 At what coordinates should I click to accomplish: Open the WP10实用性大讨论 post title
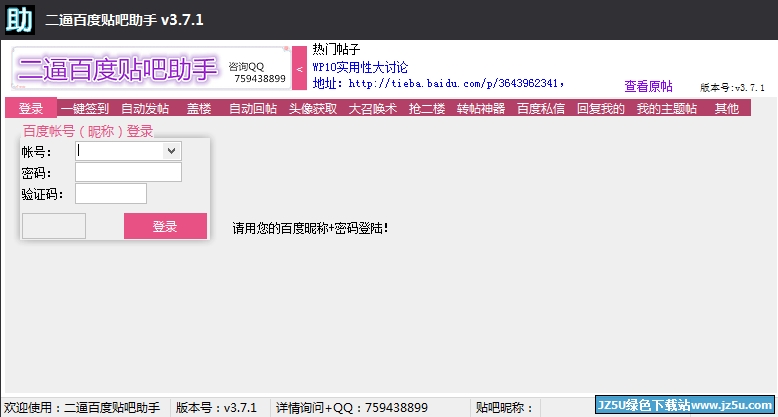click(360, 67)
